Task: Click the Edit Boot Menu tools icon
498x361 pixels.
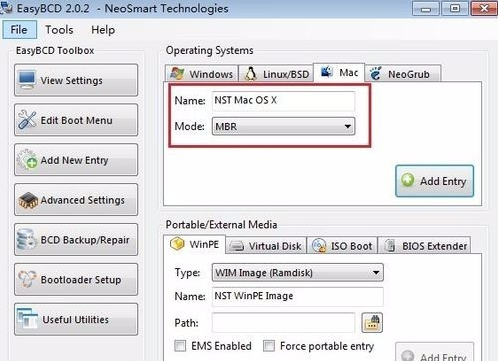Action: (x=27, y=120)
